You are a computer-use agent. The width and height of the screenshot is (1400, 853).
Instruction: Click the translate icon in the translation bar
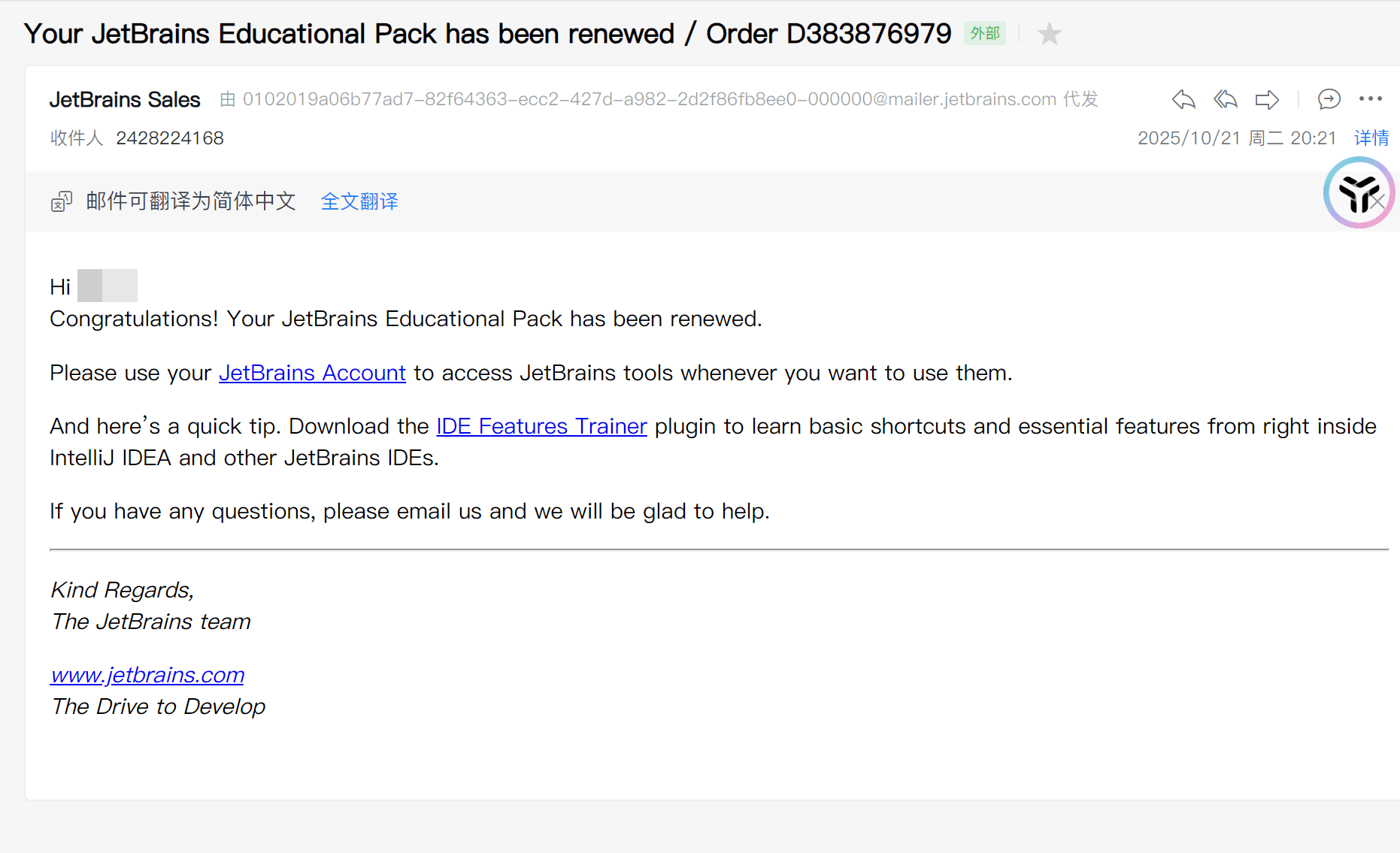[x=62, y=201]
